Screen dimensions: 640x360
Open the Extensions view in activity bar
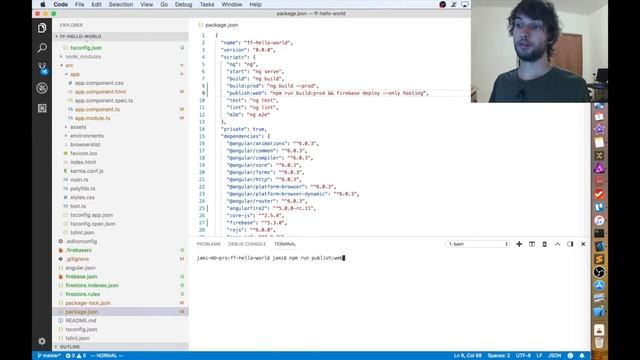pyautogui.click(x=42, y=108)
